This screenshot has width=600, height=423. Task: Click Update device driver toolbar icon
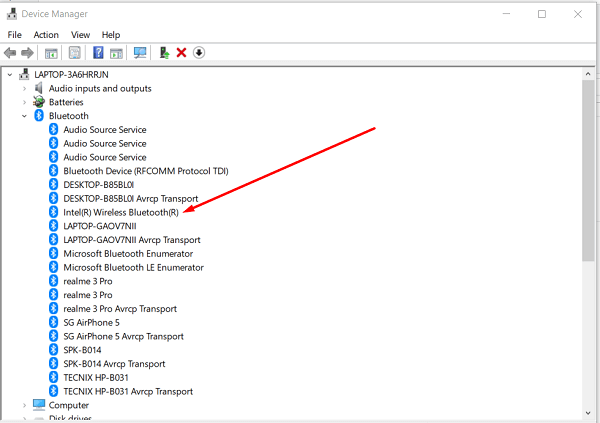[x=165, y=52]
